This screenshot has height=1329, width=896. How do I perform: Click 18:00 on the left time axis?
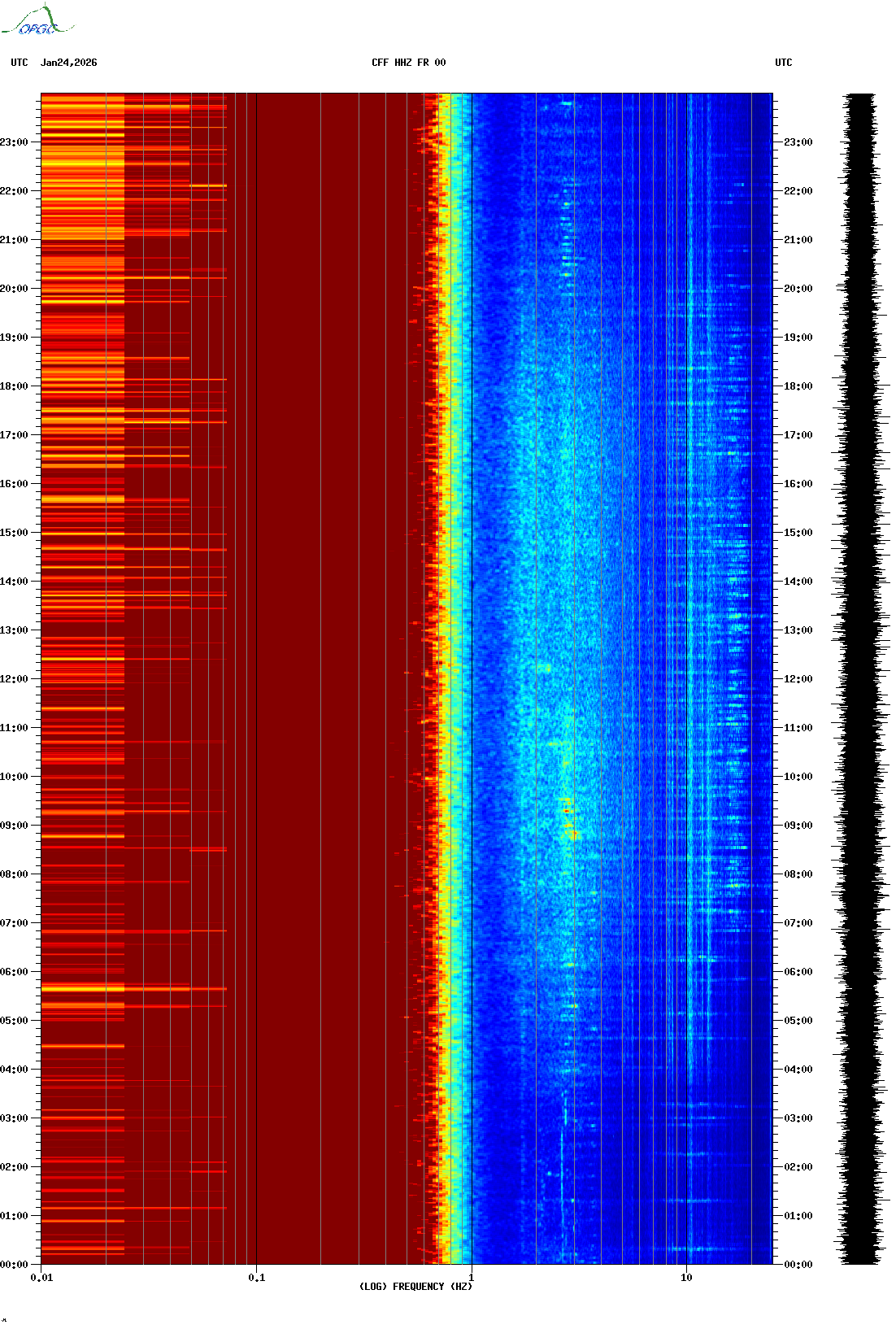[14, 386]
